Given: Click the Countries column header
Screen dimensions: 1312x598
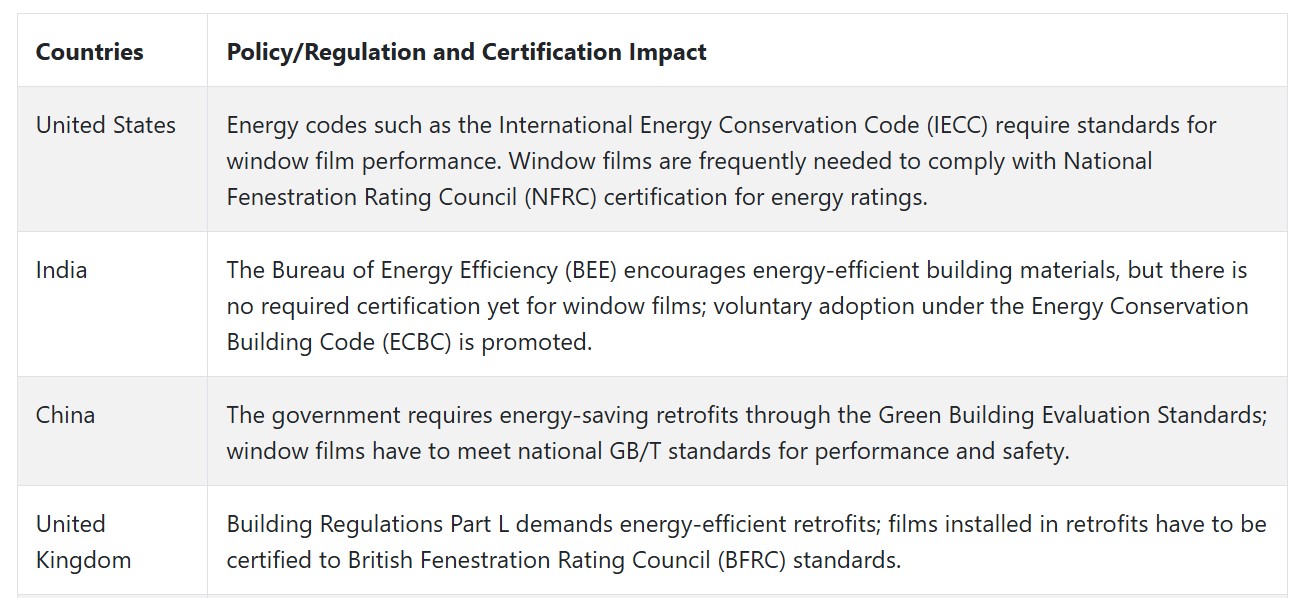Looking at the screenshot, I should 89,52.
